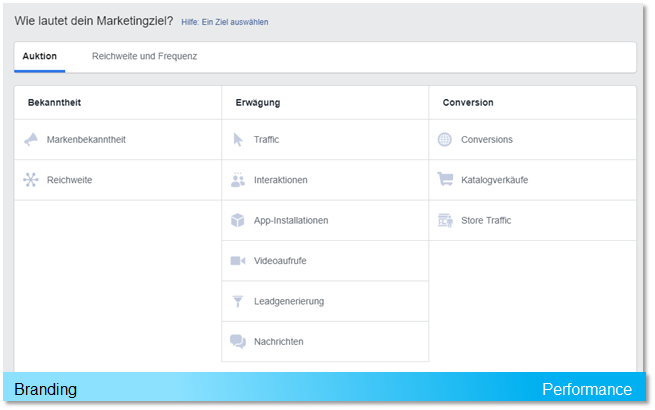This screenshot has width=655, height=410.
Task: Click the App-Installationen box icon
Action: 238,220
